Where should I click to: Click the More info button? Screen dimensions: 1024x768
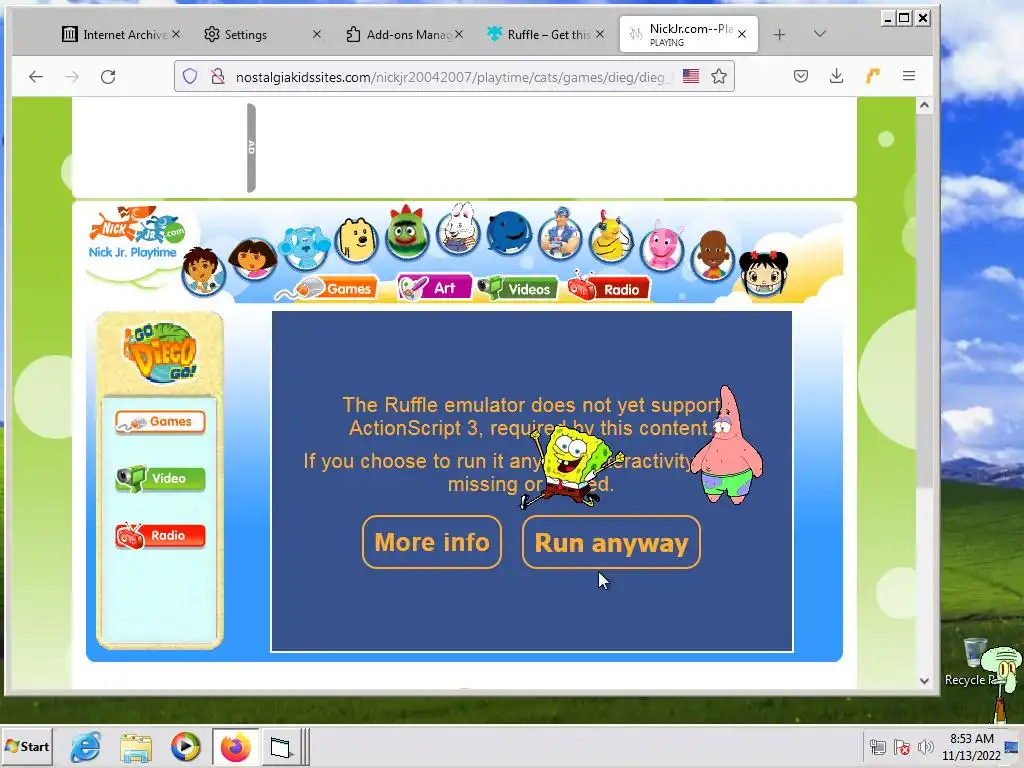[x=432, y=542]
